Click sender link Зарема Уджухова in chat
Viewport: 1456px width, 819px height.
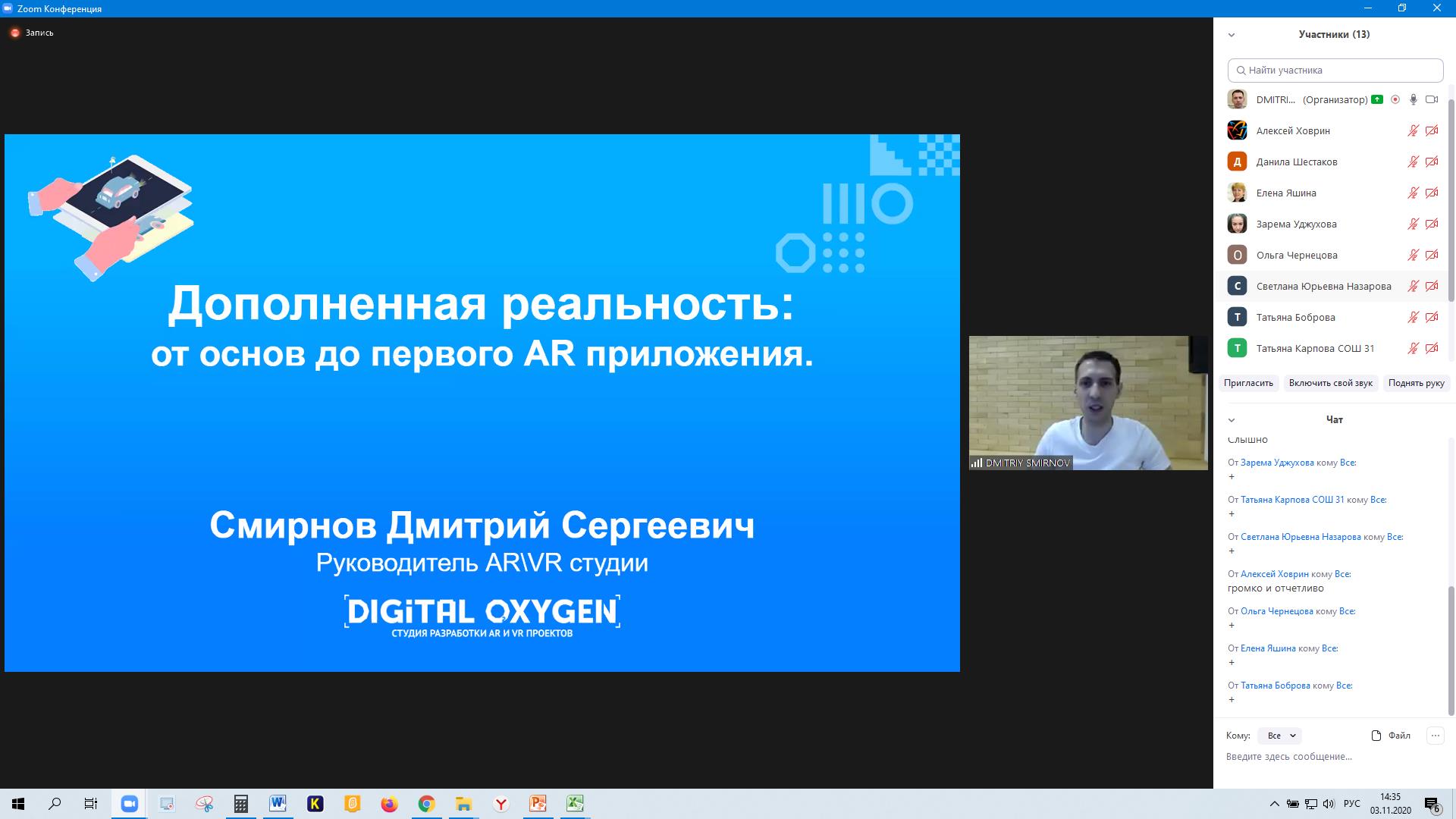(1277, 463)
